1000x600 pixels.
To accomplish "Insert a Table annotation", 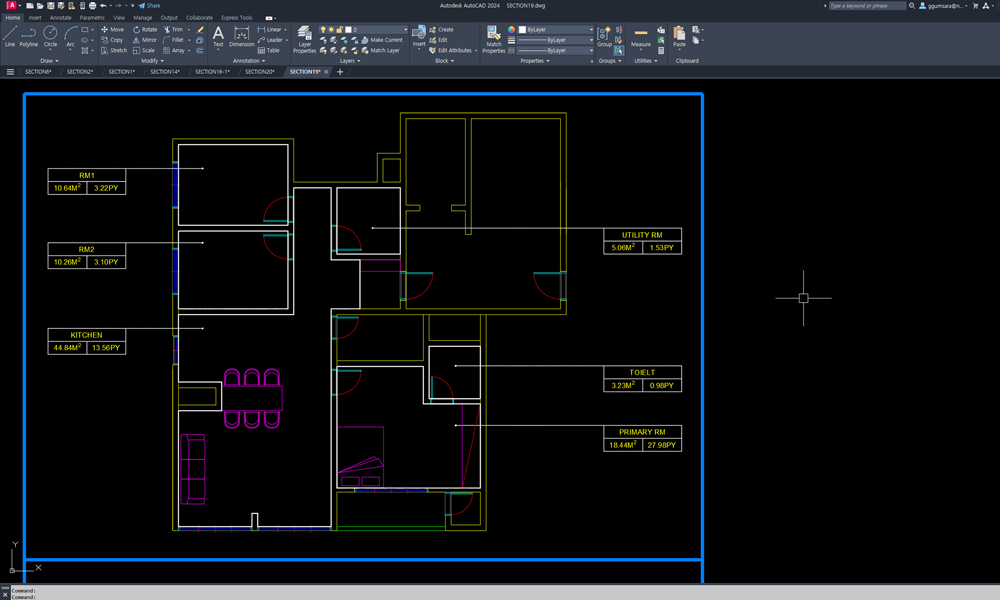I will click(x=268, y=50).
